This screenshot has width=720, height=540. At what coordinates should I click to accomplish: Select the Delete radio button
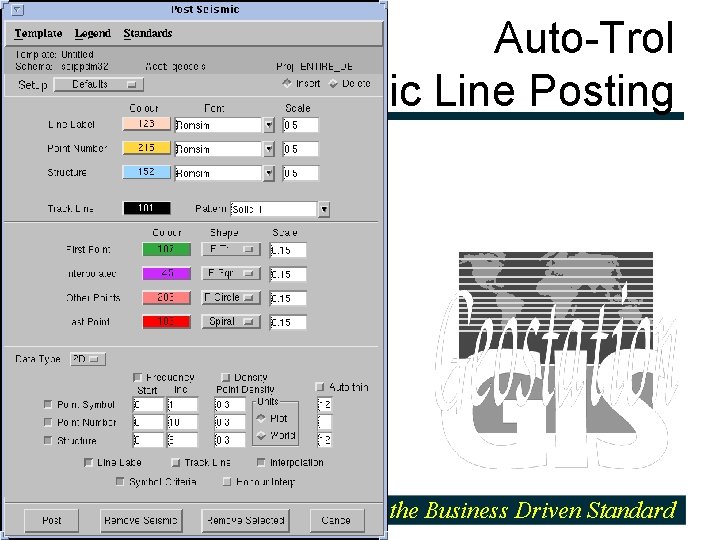(x=333, y=84)
